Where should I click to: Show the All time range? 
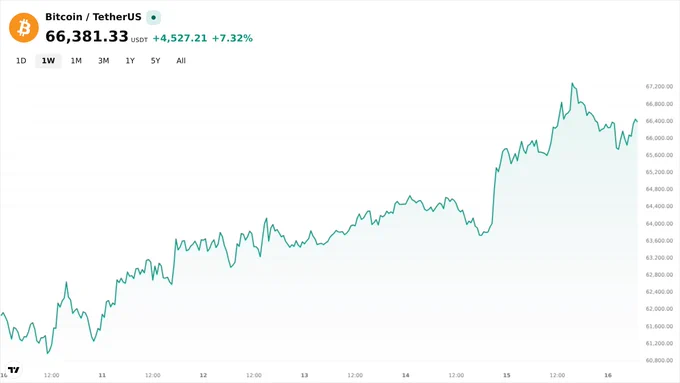tap(181, 61)
